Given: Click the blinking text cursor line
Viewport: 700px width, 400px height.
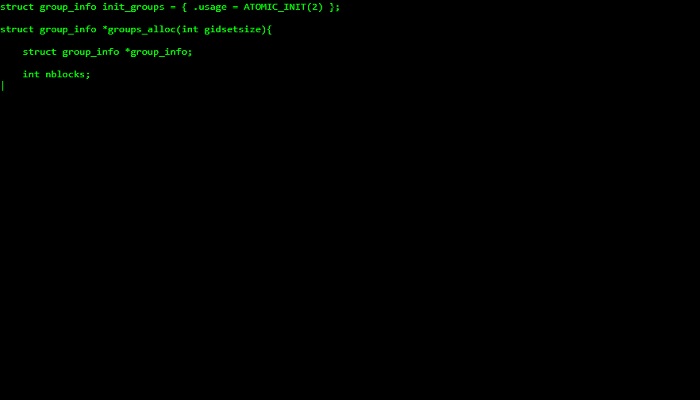Looking at the screenshot, I should click(3, 86).
